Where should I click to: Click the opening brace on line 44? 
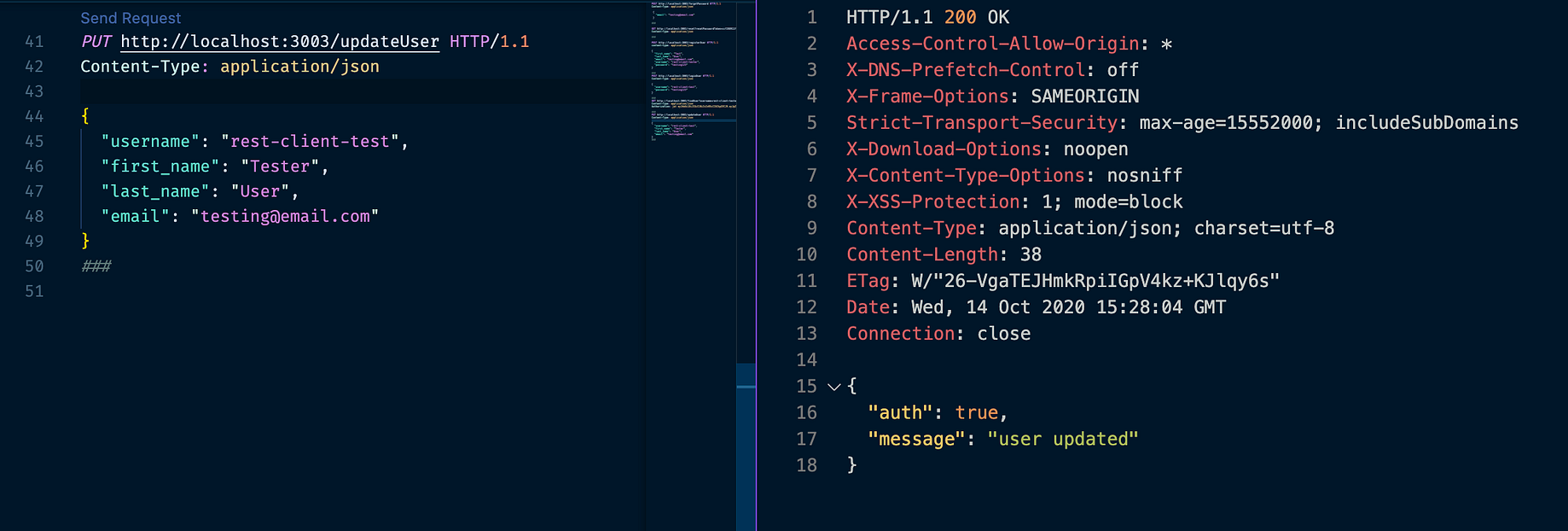pos(85,116)
